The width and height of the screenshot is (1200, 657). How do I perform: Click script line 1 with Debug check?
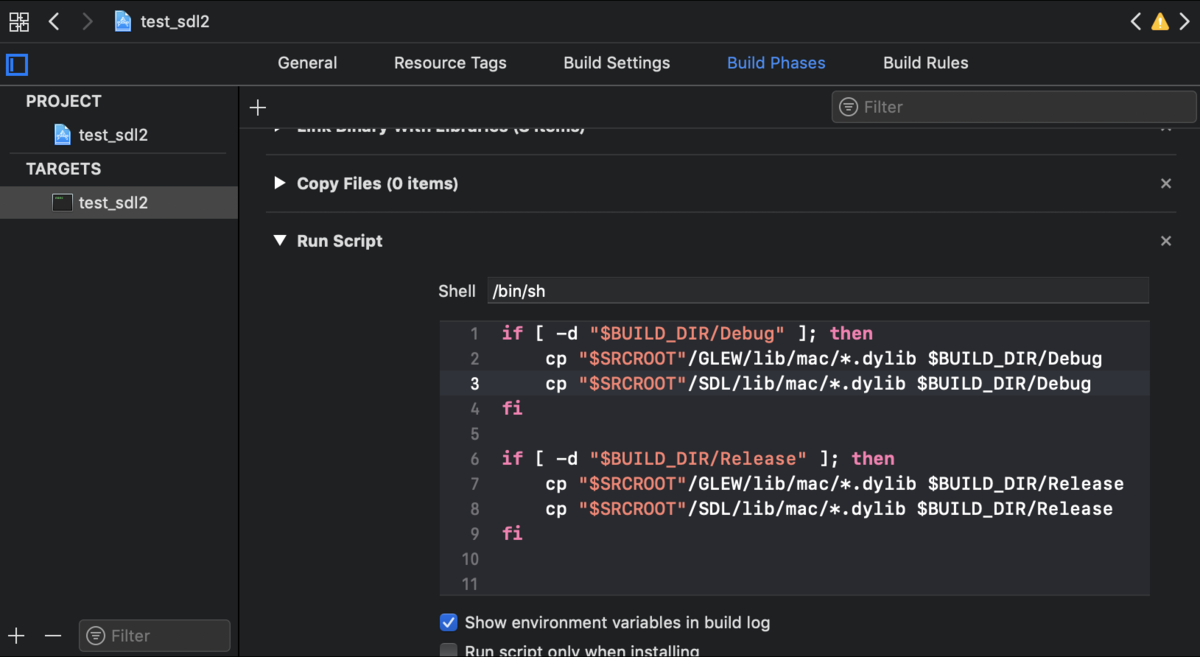687,333
